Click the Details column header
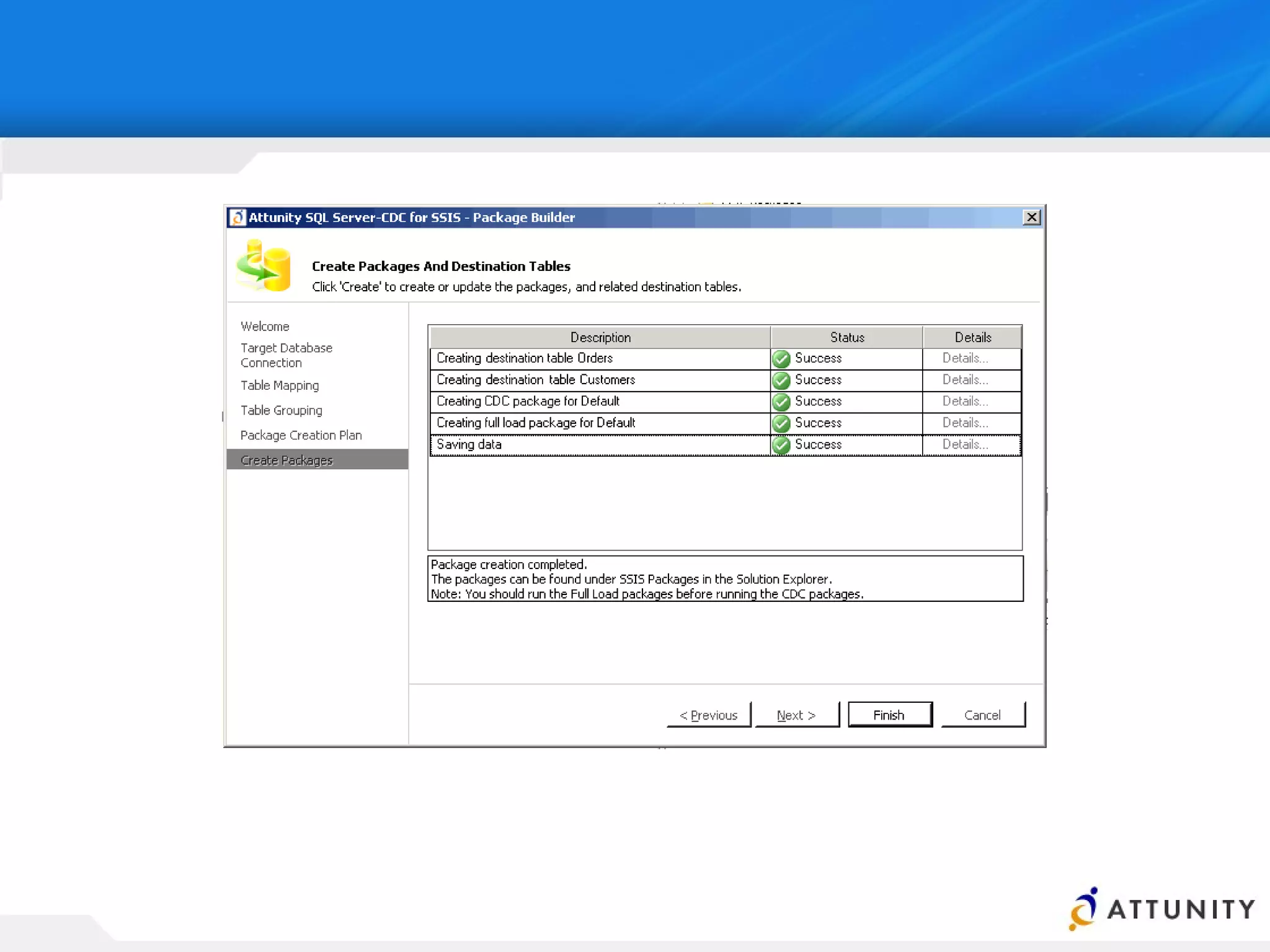Image resolution: width=1270 pixels, height=952 pixels. pos(972,337)
